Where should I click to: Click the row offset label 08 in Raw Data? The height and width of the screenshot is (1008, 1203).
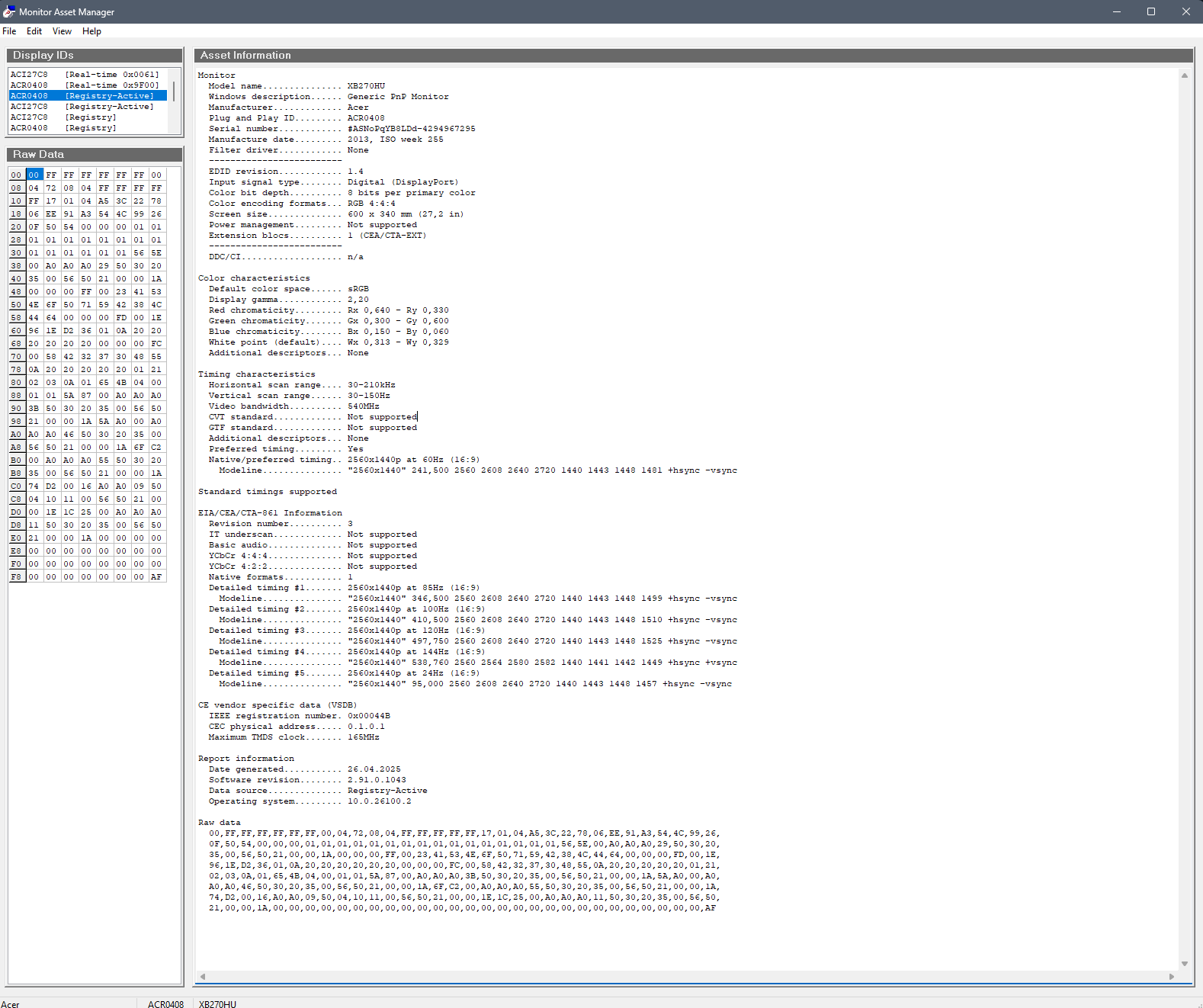pos(16,188)
